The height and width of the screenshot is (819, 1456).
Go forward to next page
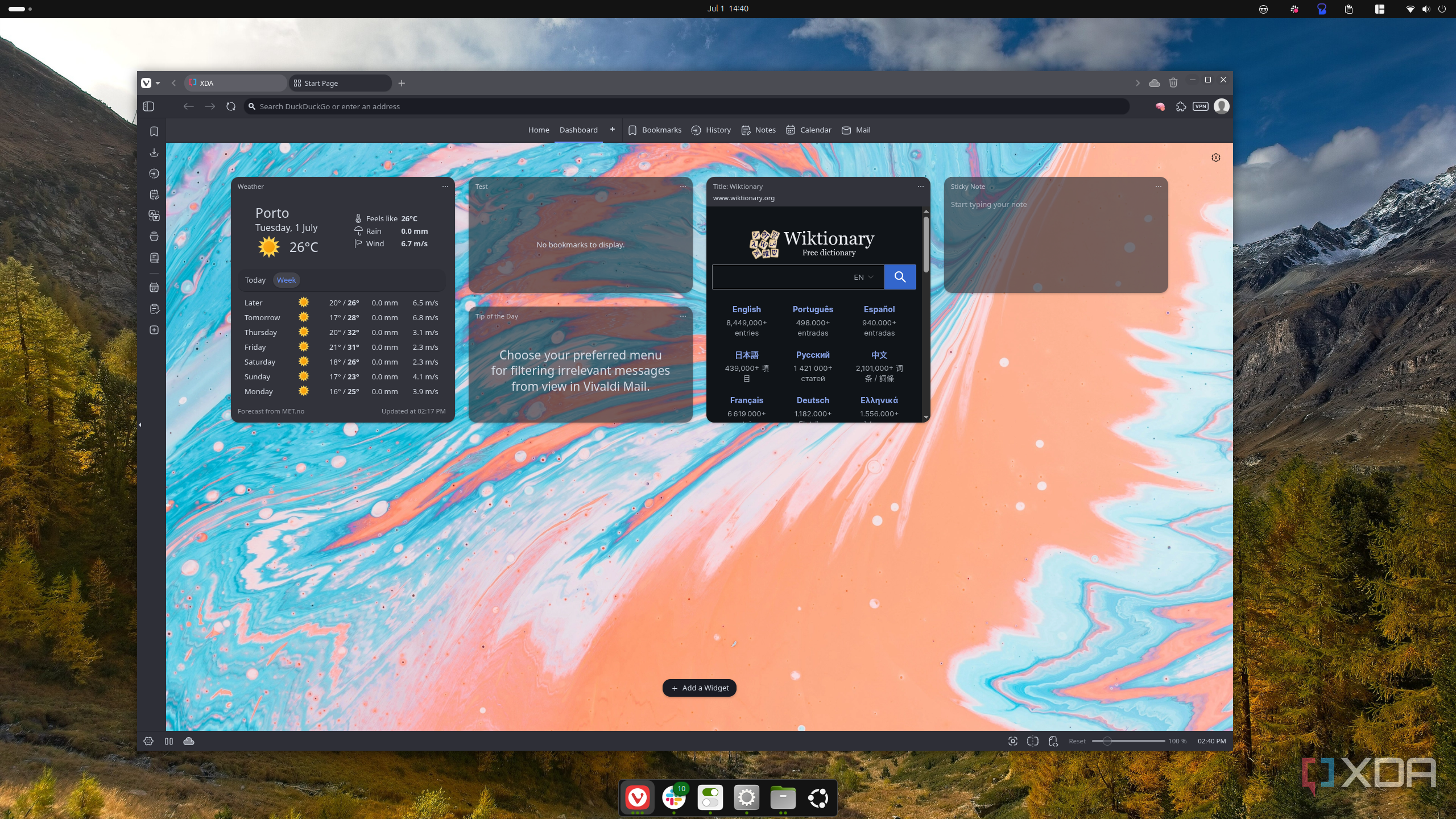[x=209, y=106]
